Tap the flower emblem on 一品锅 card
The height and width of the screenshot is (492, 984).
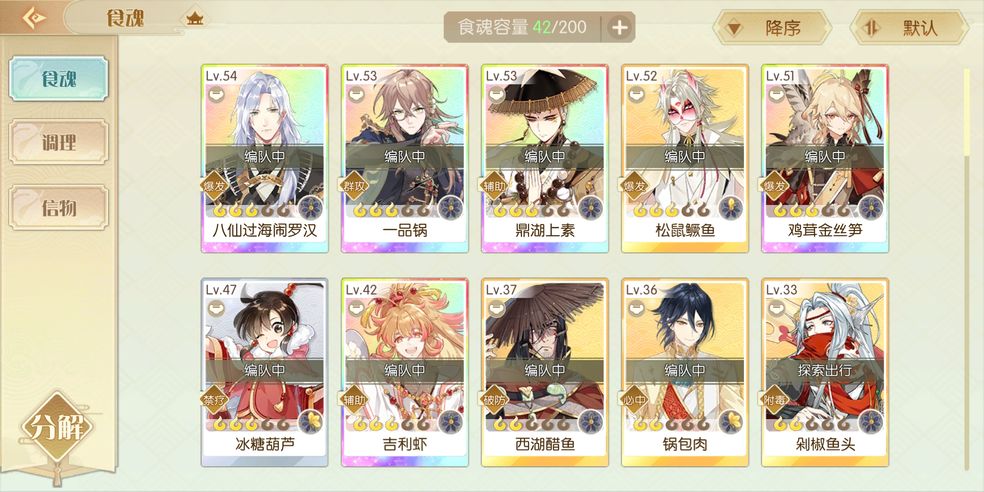451,207
